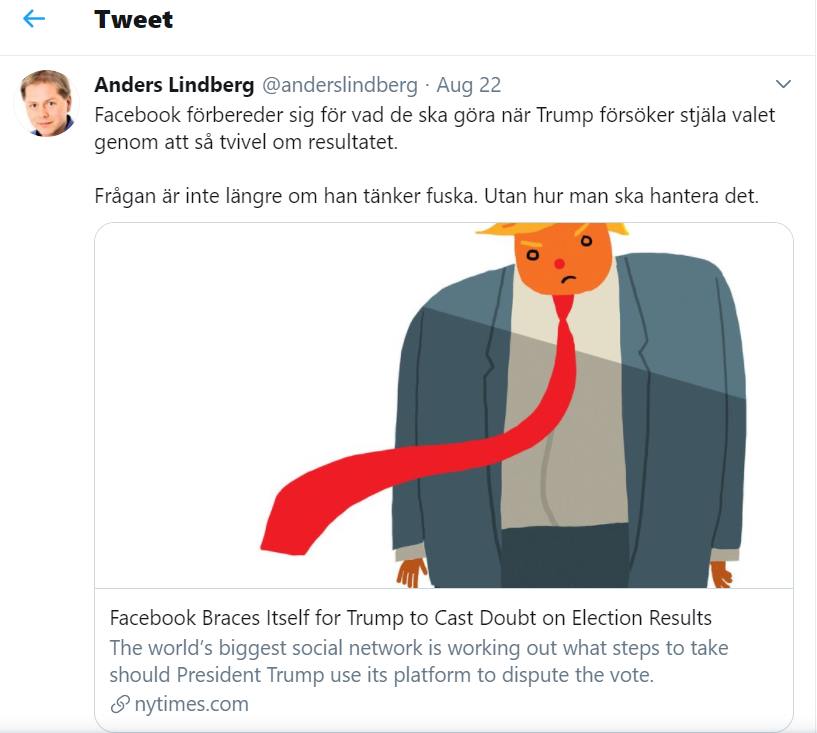
Task: Open the nytimes.com domain link
Action: (191, 704)
